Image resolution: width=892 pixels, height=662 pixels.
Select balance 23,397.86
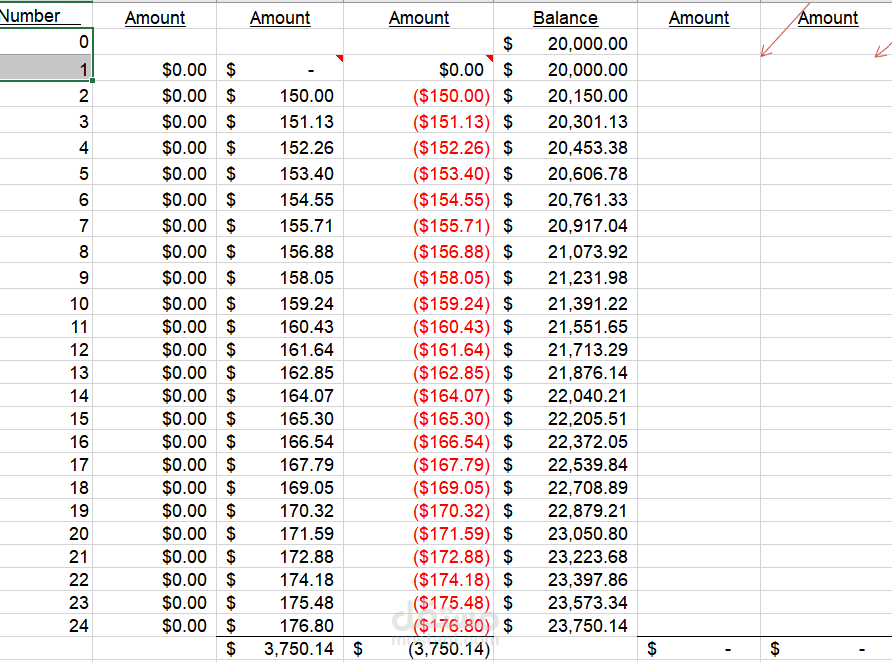tap(565, 580)
